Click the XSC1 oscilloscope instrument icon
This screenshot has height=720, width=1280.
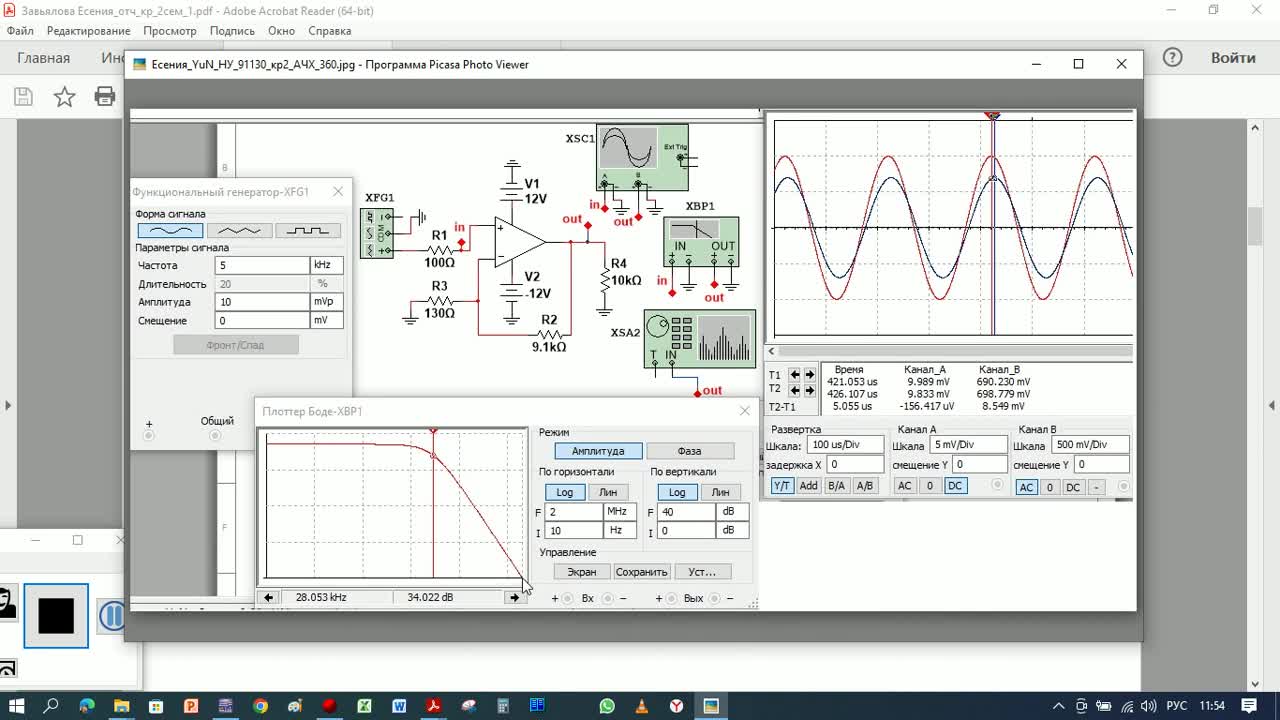click(x=642, y=157)
